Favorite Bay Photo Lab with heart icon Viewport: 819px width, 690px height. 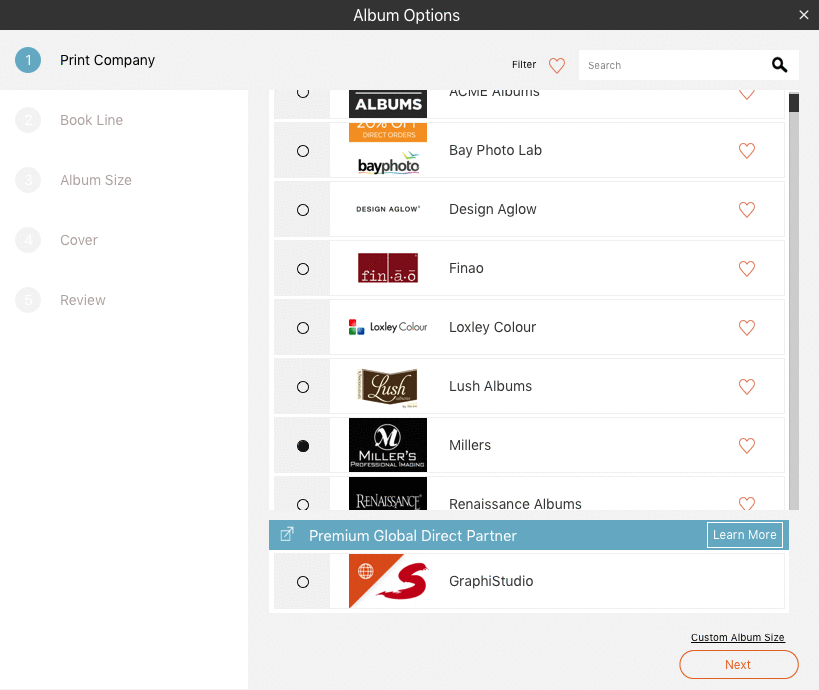point(747,150)
